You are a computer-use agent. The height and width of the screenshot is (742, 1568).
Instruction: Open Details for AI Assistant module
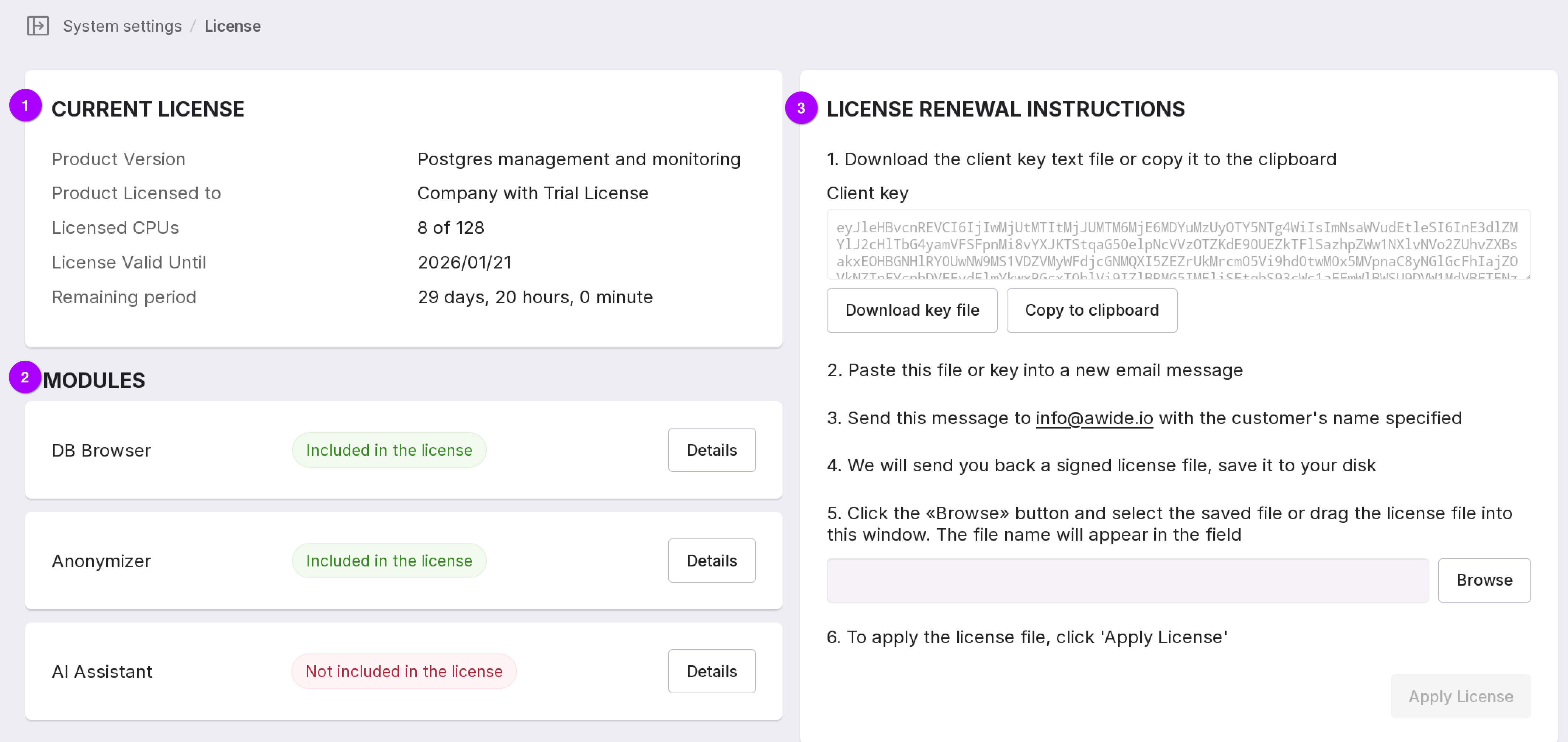pos(712,672)
